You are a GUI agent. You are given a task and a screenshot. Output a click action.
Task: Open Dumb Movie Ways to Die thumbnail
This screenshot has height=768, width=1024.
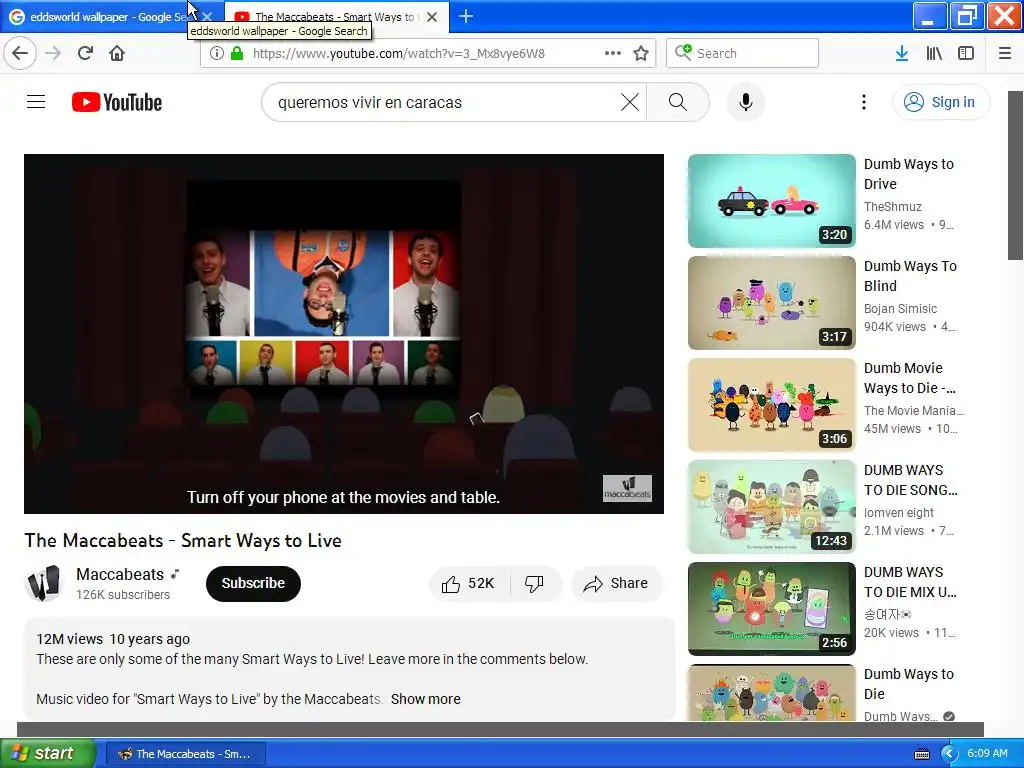point(772,405)
